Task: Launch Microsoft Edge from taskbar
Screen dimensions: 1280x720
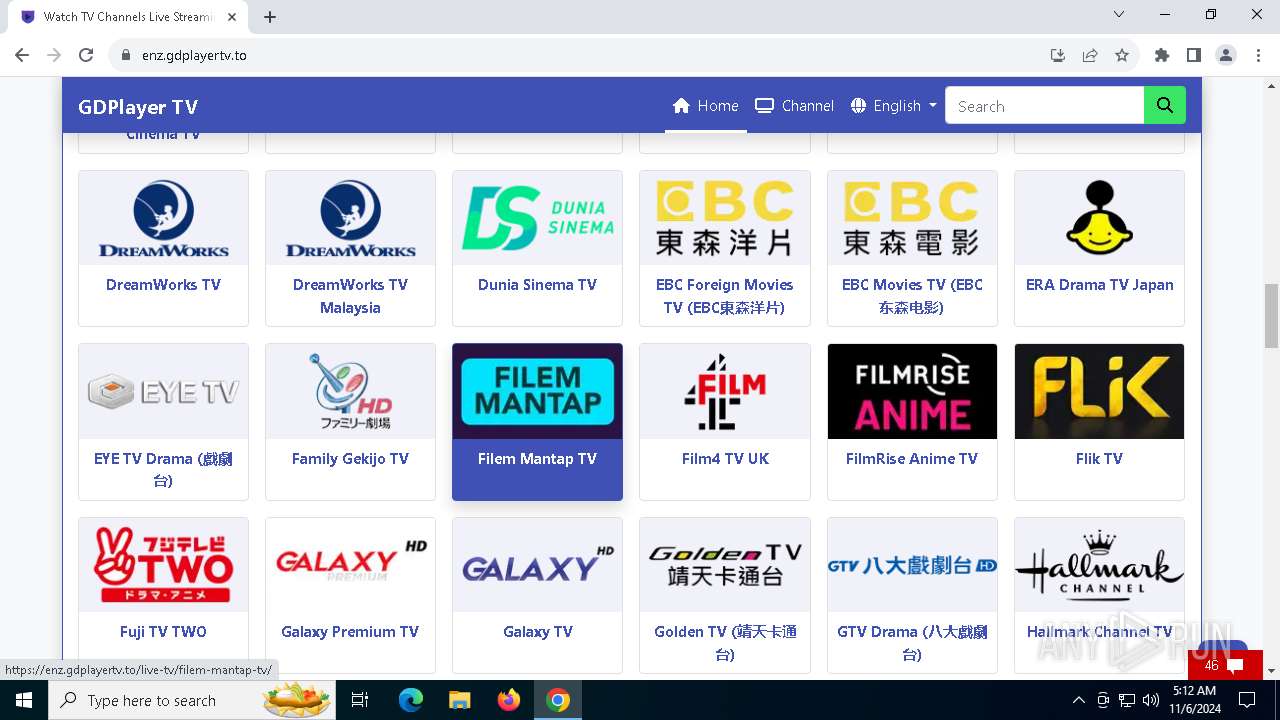Action: (411, 700)
